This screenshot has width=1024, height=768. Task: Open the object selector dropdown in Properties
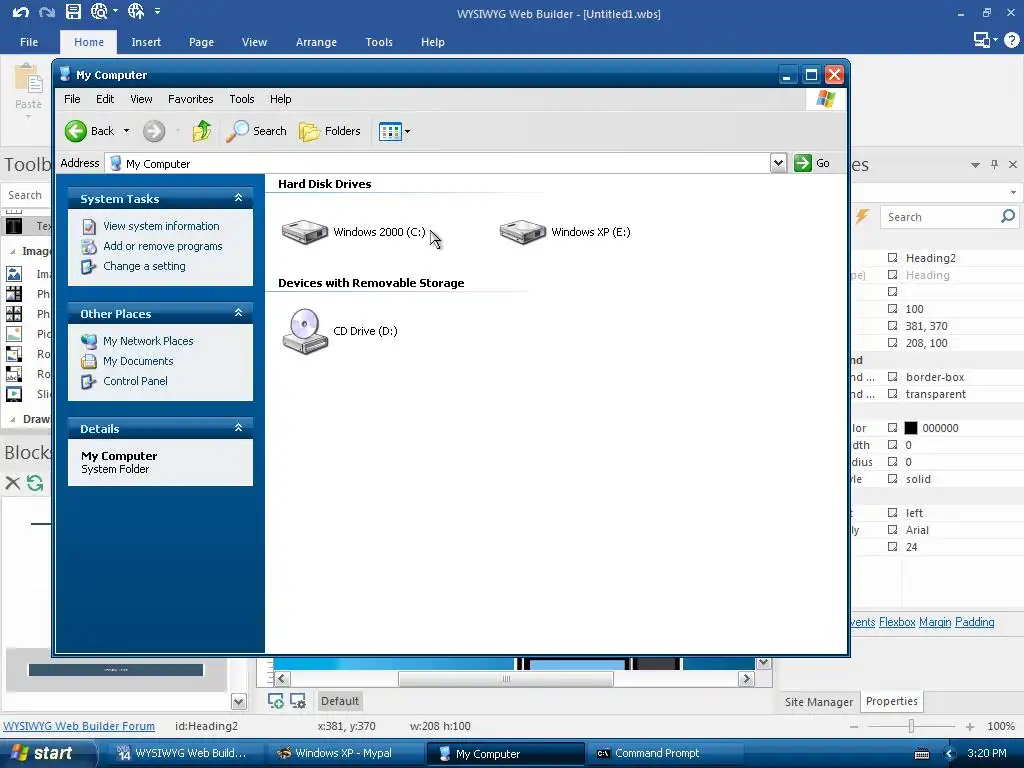click(1013, 193)
